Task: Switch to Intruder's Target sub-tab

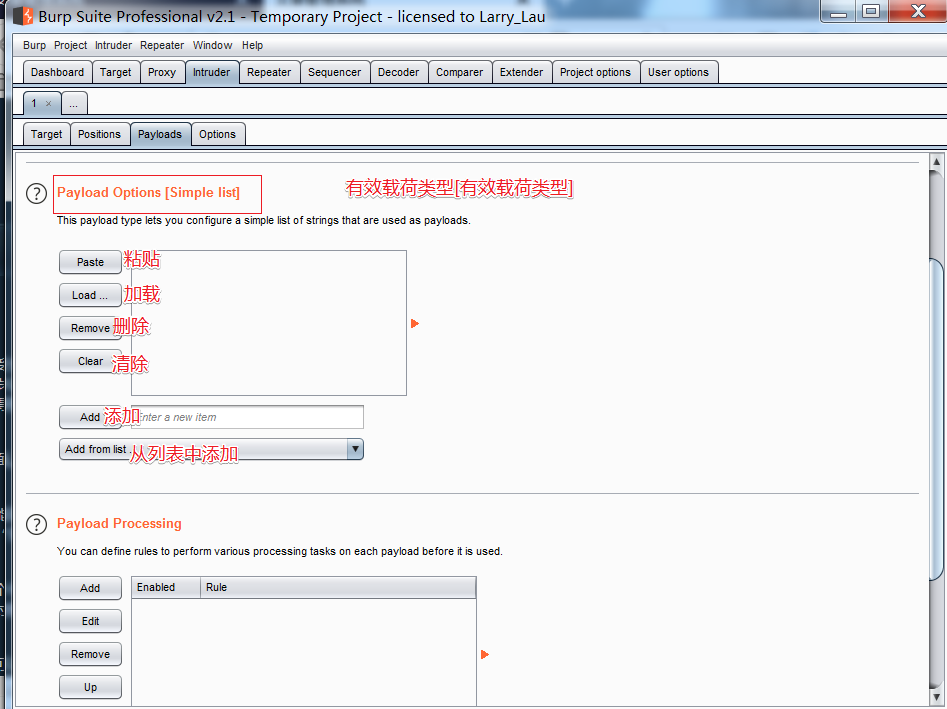Action: pos(47,134)
